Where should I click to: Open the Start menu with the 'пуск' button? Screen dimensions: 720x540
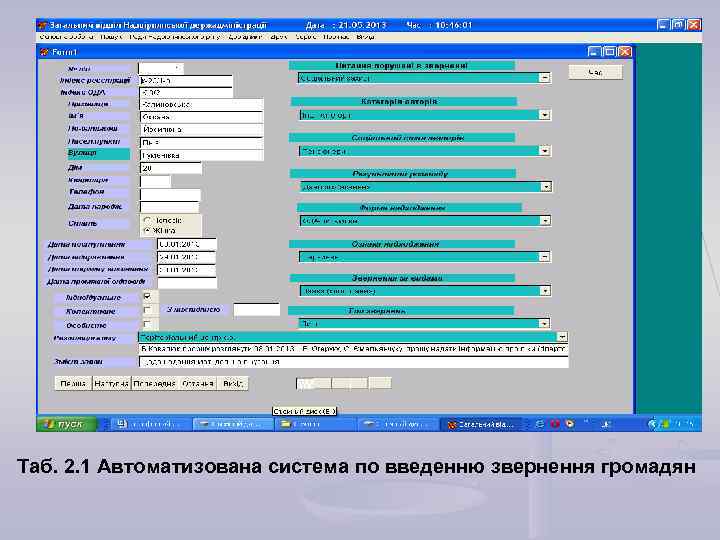click(x=67, y=424)
